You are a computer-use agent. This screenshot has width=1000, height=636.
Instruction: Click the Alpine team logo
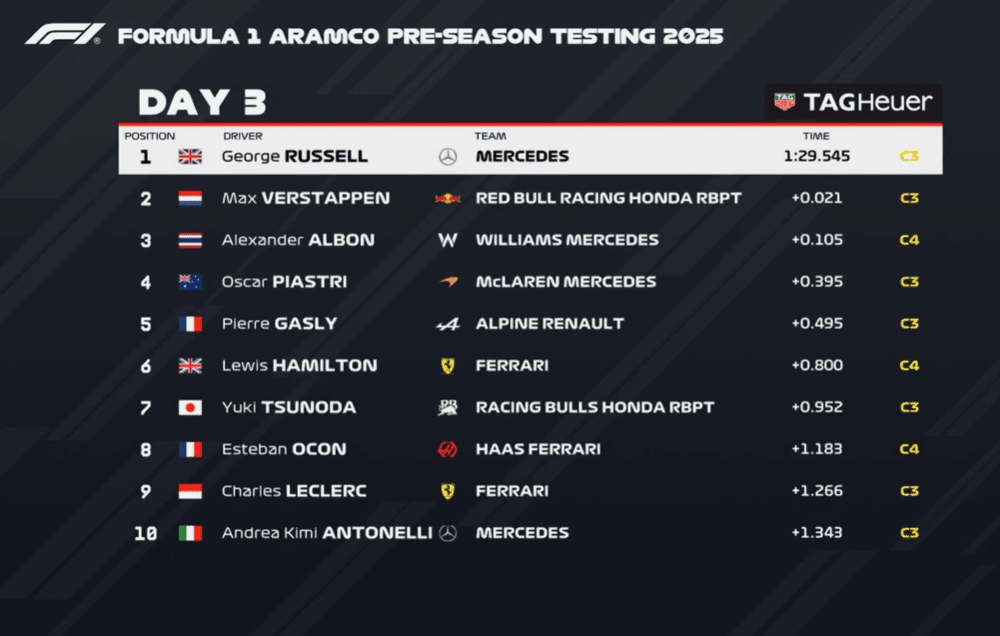[448, 324]
